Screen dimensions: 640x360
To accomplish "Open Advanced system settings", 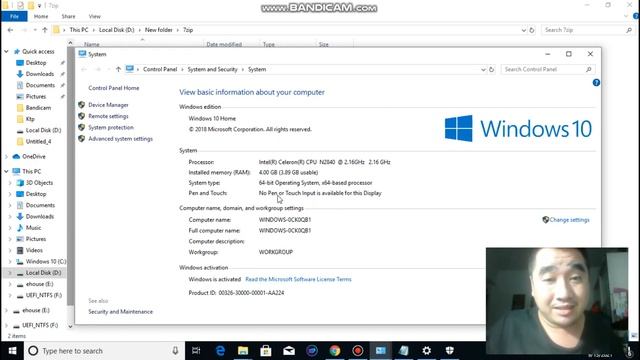I will point(120,139).
